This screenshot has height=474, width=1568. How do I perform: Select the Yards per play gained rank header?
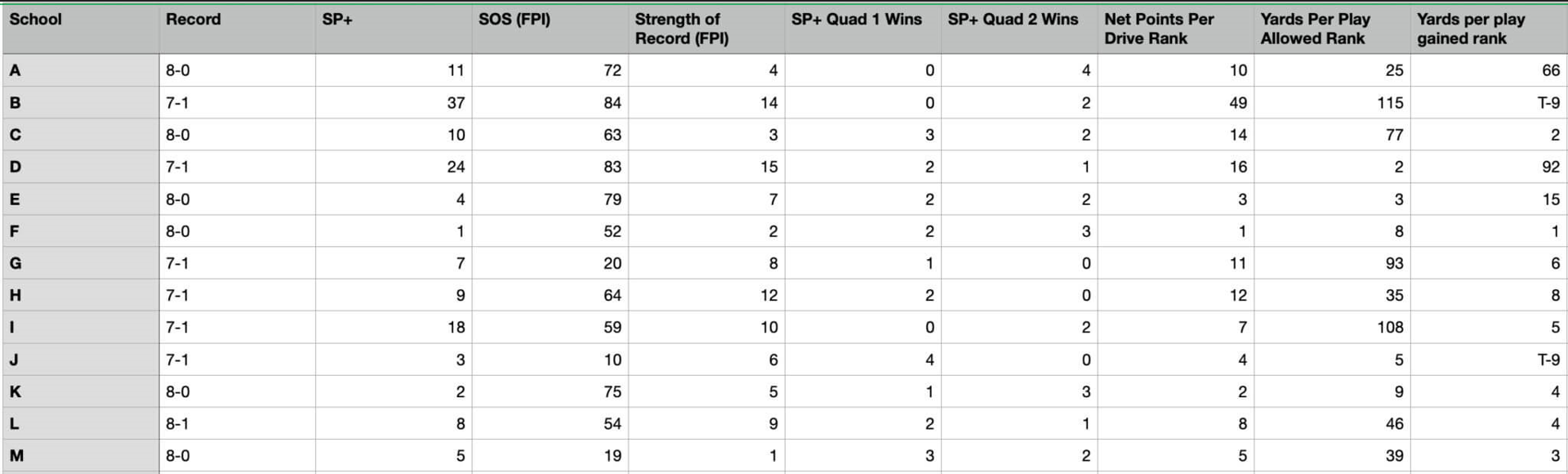point(1489,29)
